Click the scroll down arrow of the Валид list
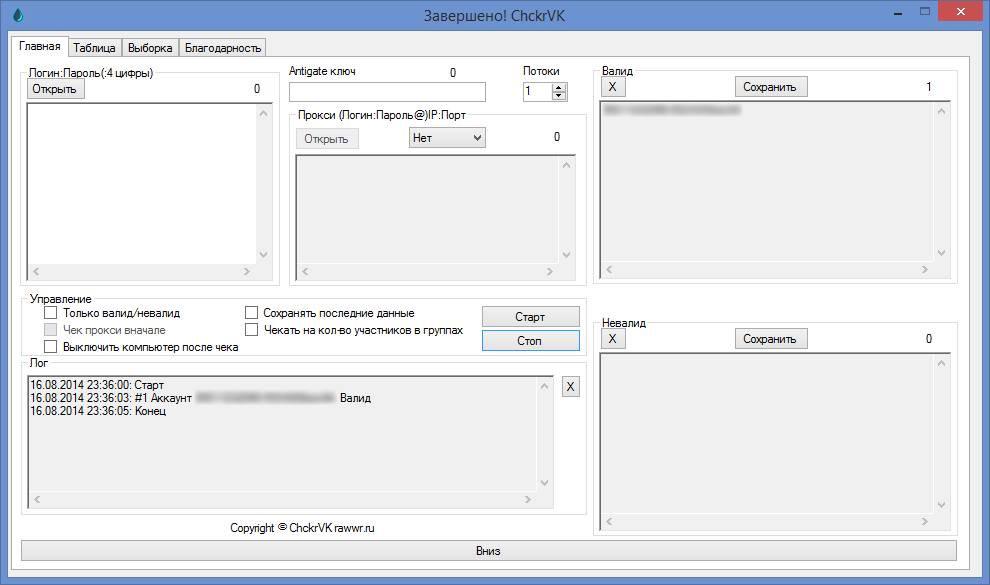 941,252
